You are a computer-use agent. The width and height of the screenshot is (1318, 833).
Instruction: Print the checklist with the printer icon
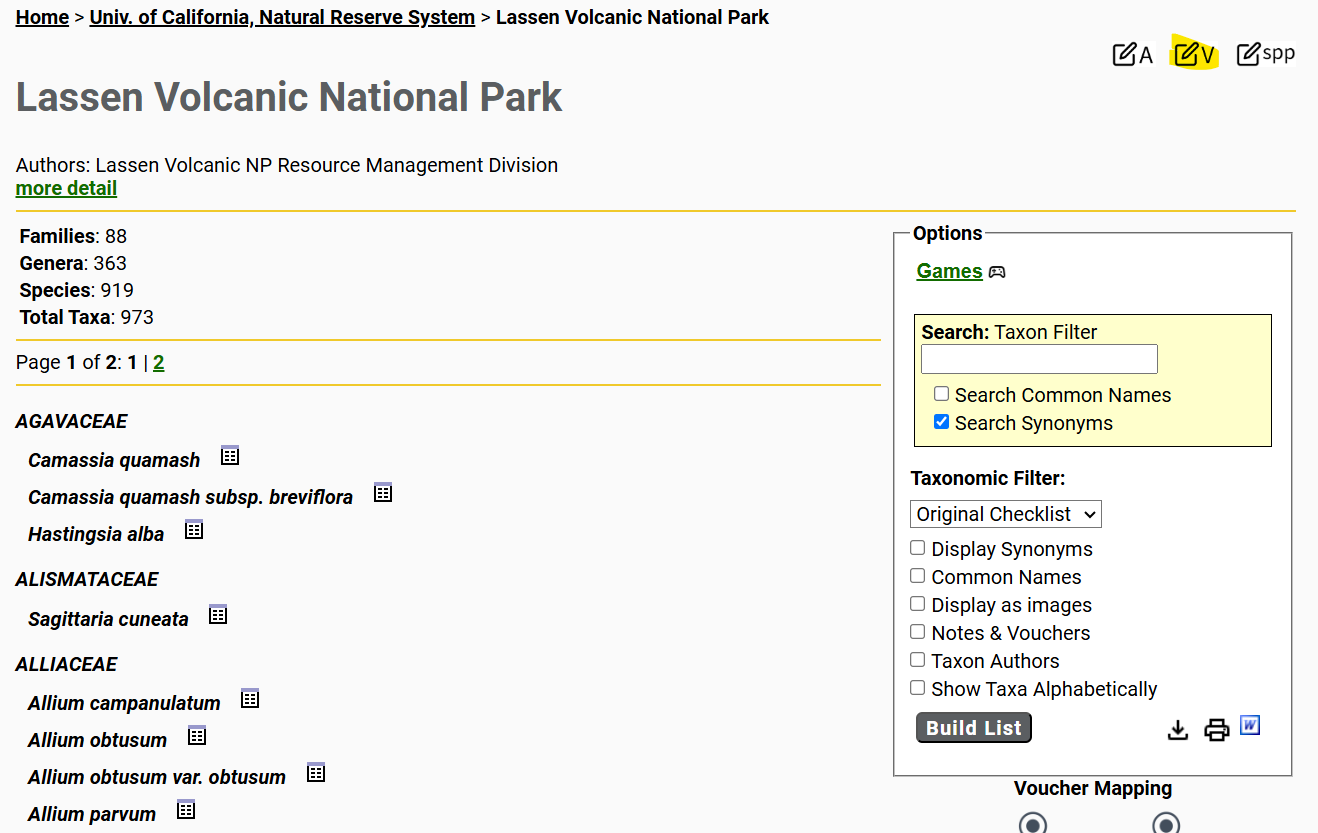[1216, 730]
